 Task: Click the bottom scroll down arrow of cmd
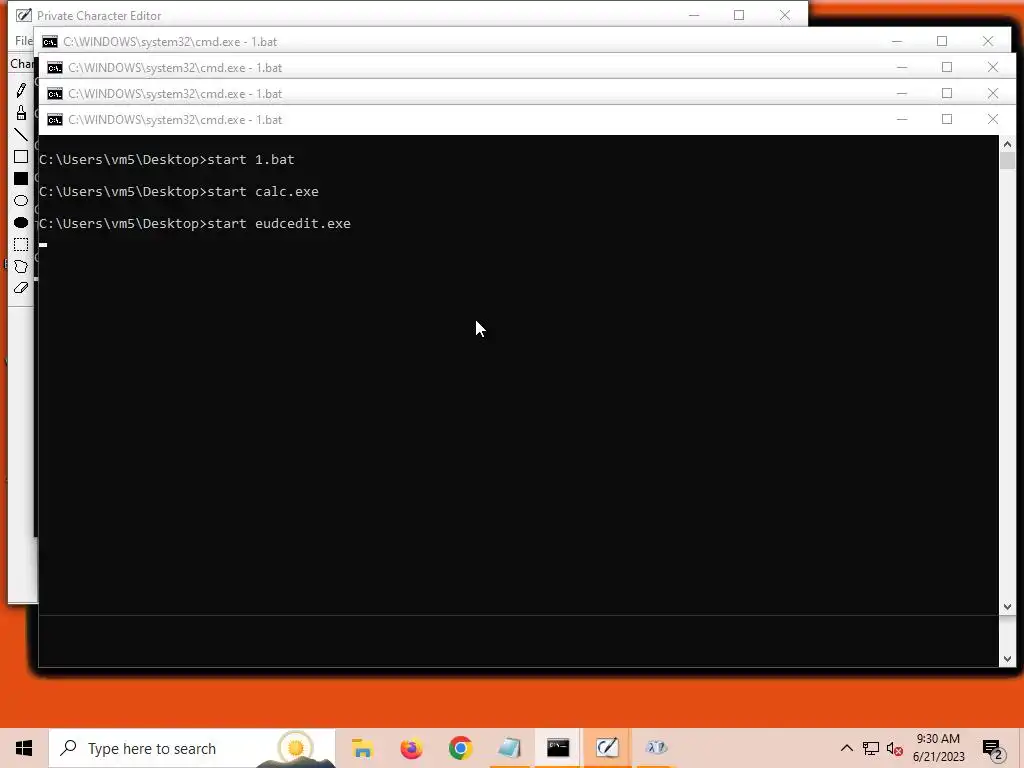coord(1007,659)
